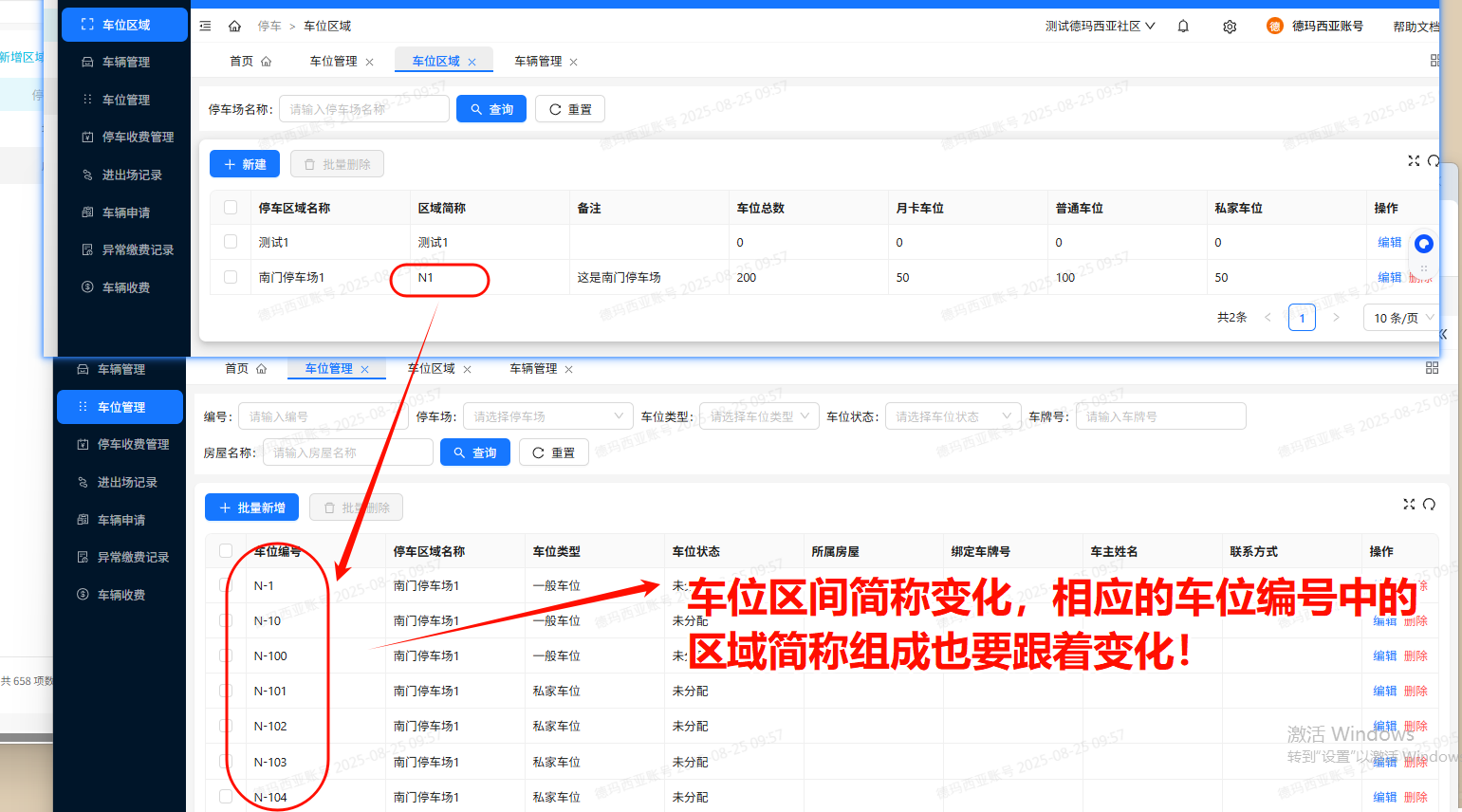The height and width of the screenshot is (812, 1462).
Task: Click the 停车场名称 input field
Action: click(x=363, y=109)
